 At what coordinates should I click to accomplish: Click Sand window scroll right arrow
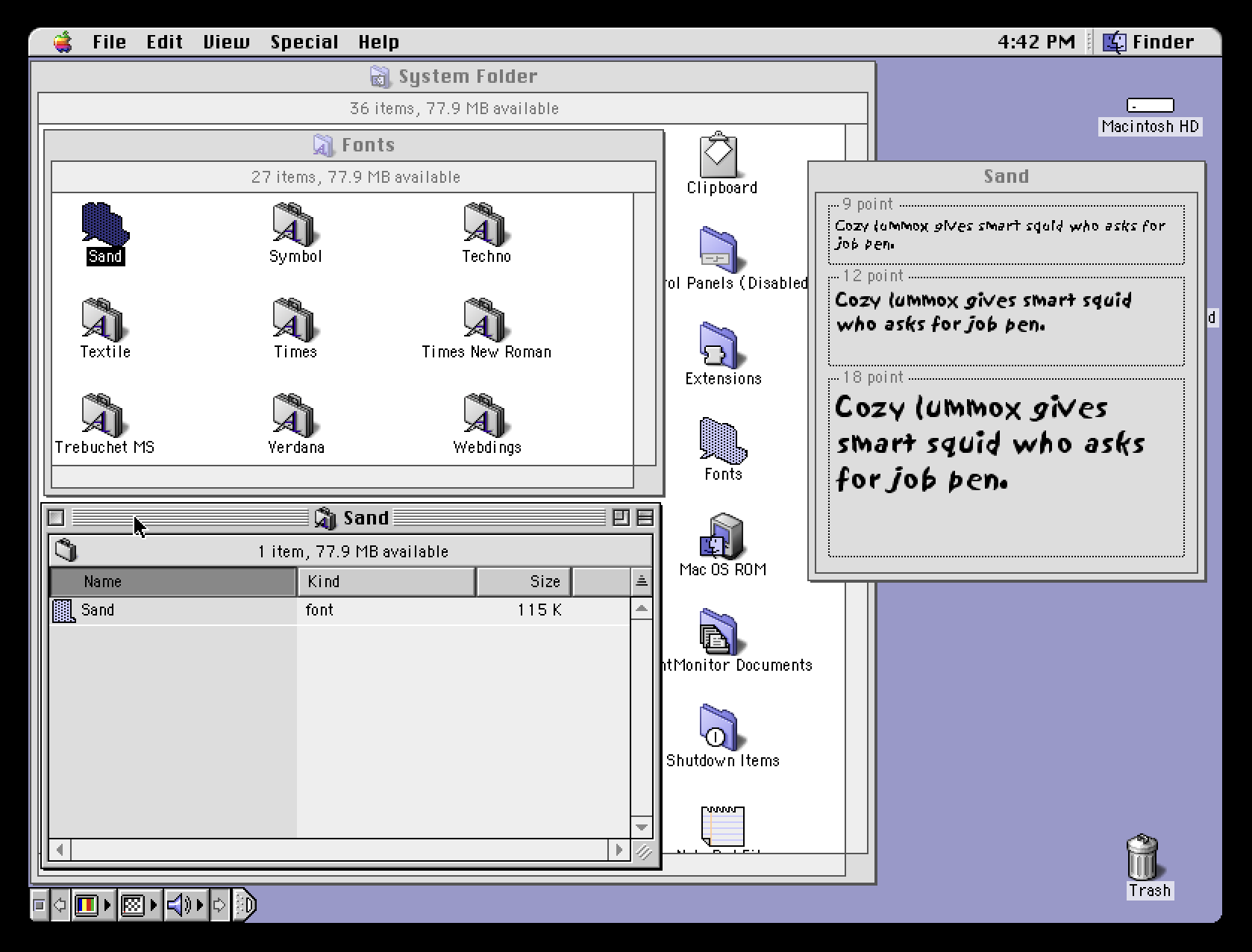point(619,850)
